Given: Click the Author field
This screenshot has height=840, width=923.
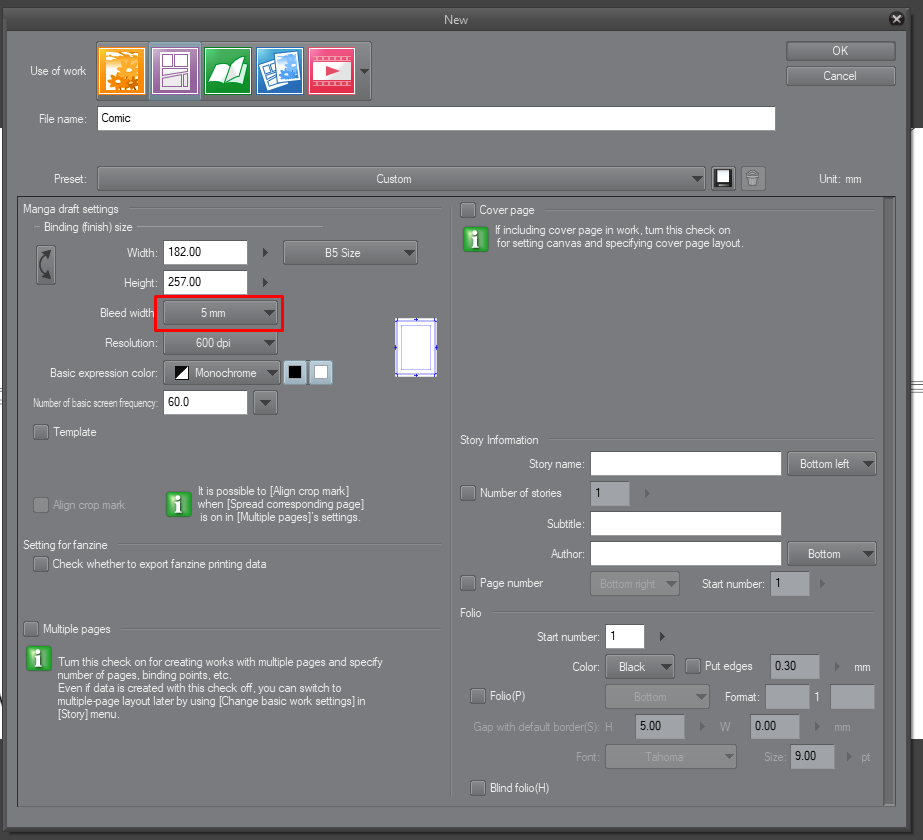Looking at the screenshot, I should pyautogui.click(x=686, y=554).
